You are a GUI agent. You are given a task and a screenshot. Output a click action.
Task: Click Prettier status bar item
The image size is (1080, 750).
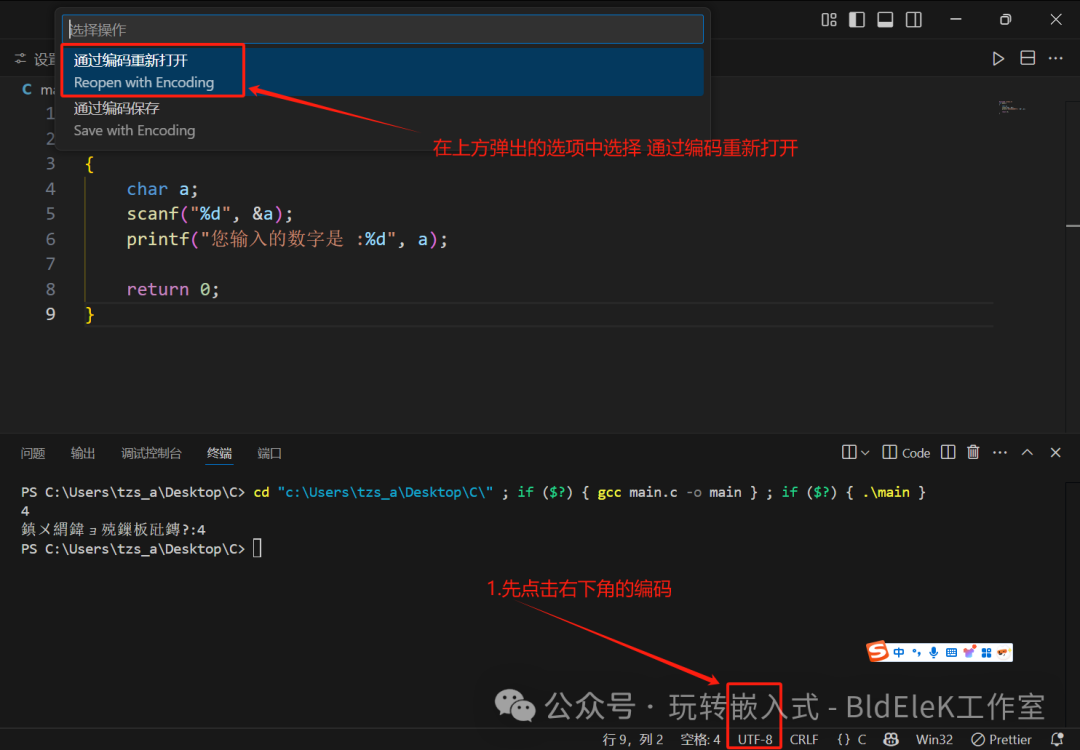click(x=1001, y=740)
